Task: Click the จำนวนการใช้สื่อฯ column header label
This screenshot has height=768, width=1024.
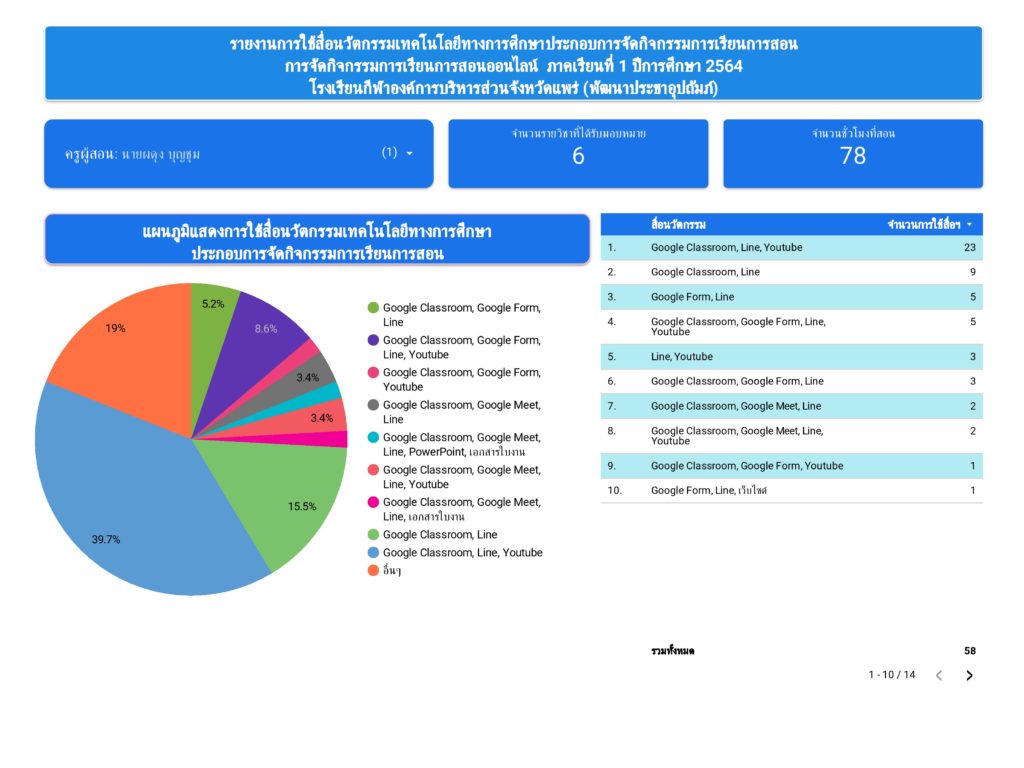Action: (923, 225)
